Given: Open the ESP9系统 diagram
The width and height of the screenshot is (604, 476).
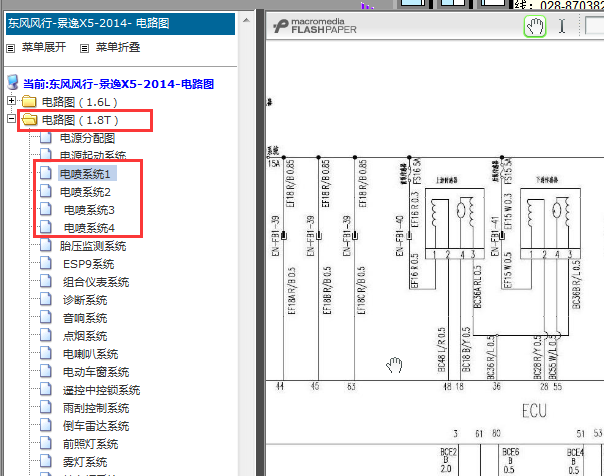Looking at the screenshot, I should tap(89, 264).
